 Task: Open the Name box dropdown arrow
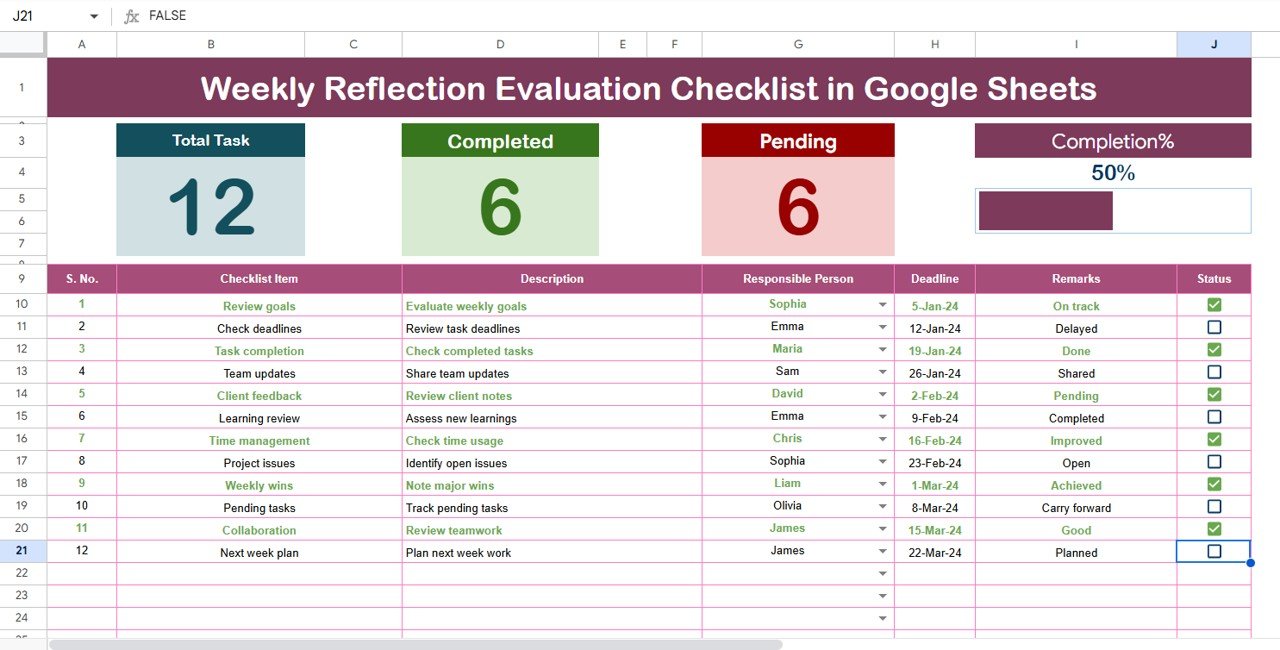point(94,16)
